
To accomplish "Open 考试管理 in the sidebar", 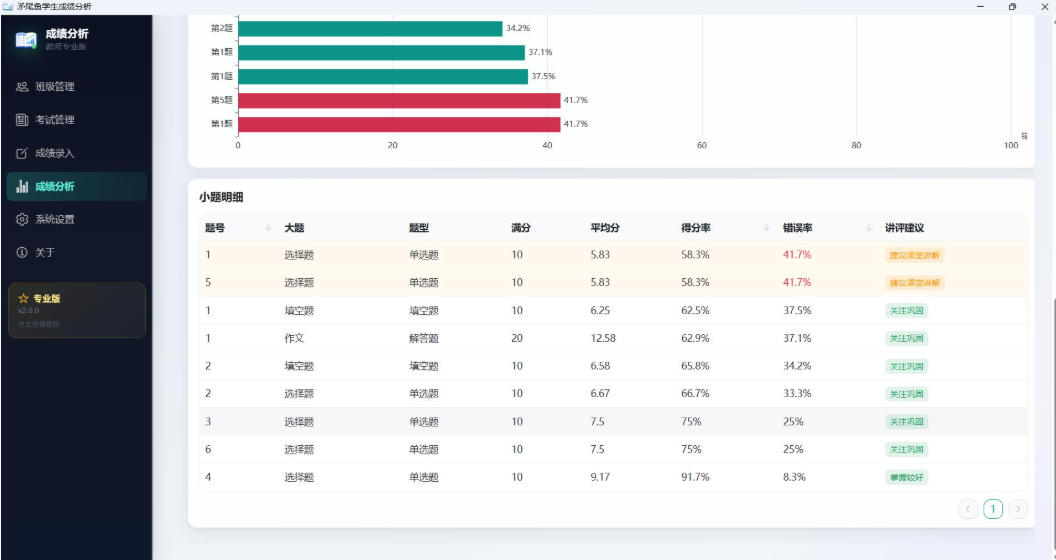I will 76,120.
